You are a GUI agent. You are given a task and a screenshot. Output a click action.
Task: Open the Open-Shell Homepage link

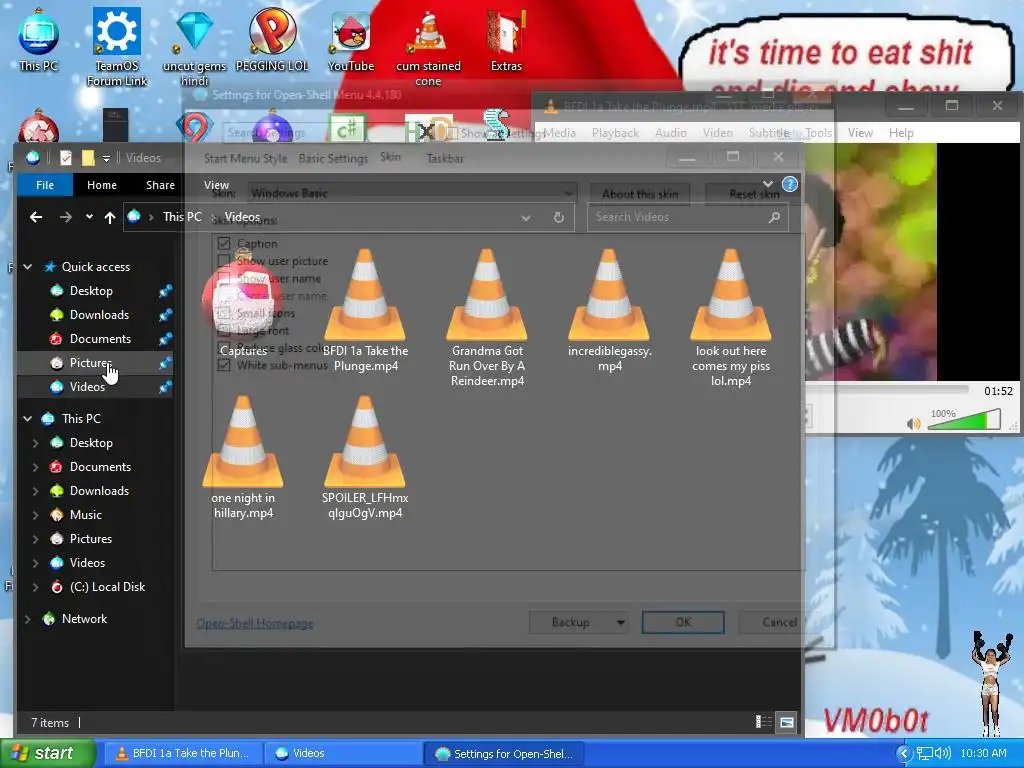pos(255,623)
